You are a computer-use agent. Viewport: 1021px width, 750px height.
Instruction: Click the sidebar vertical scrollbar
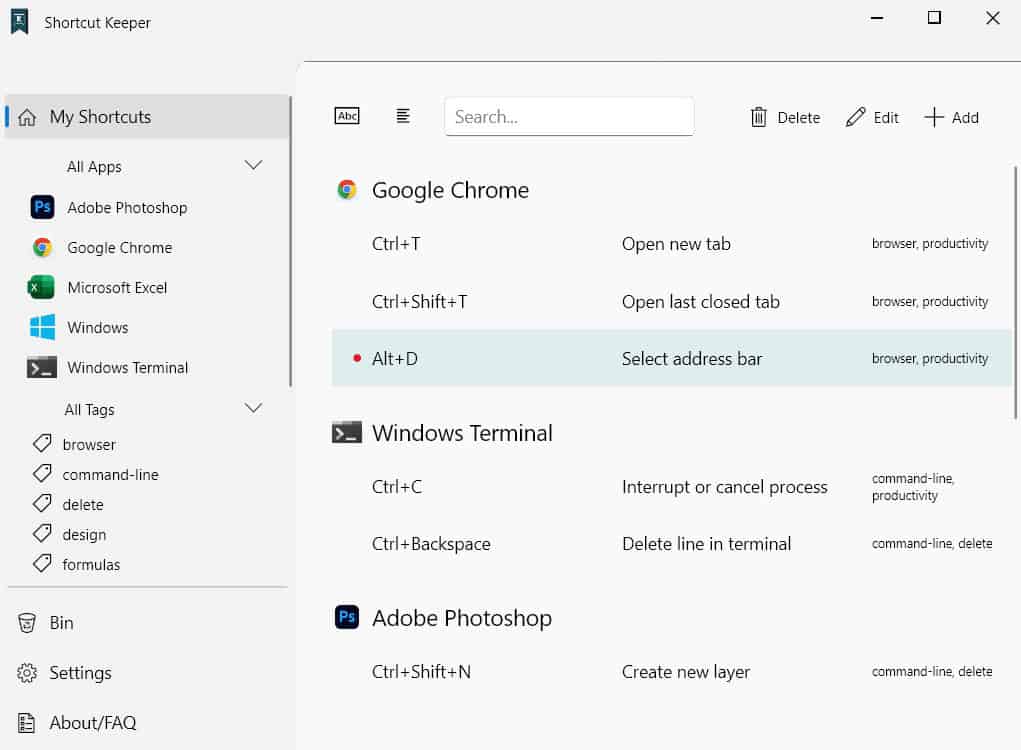tap(290, 242)
